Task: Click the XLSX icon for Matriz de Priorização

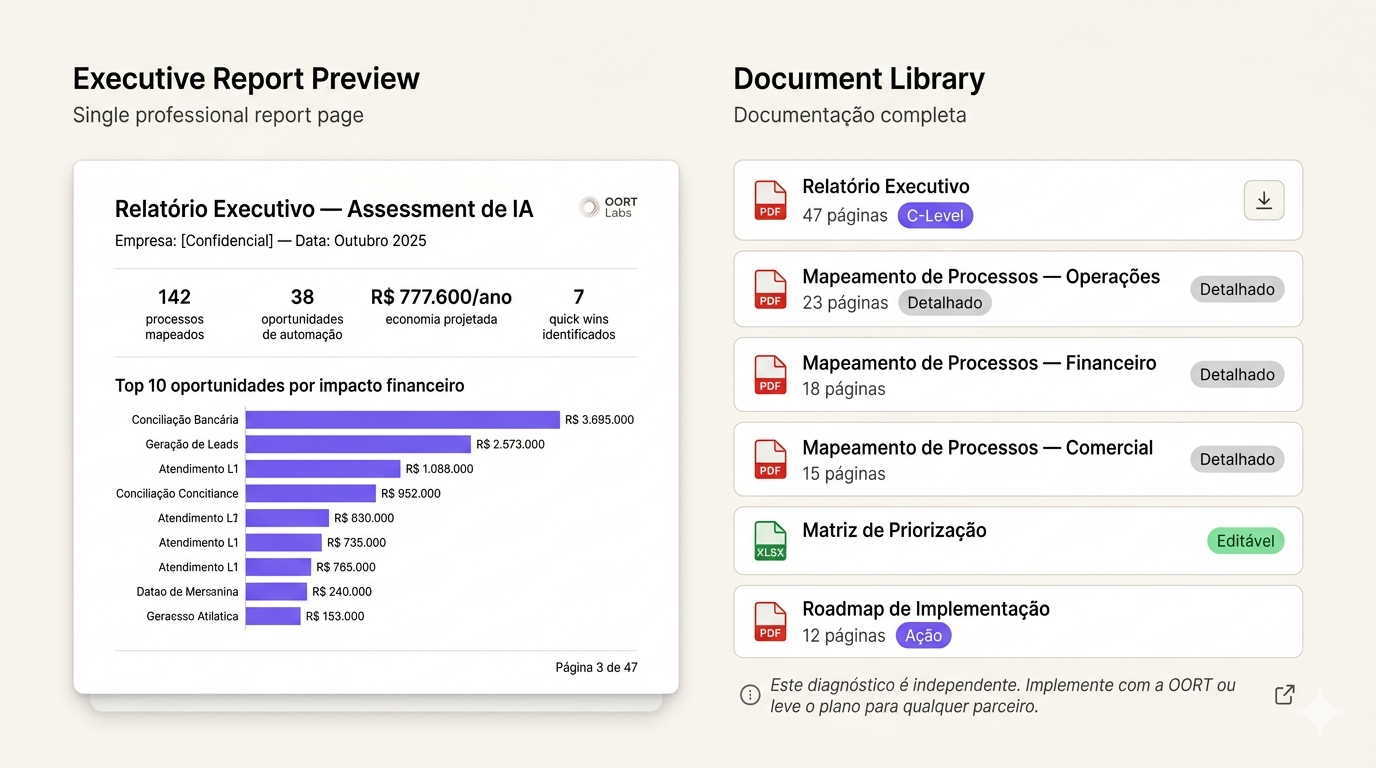Action: click(x=770, y=541)
